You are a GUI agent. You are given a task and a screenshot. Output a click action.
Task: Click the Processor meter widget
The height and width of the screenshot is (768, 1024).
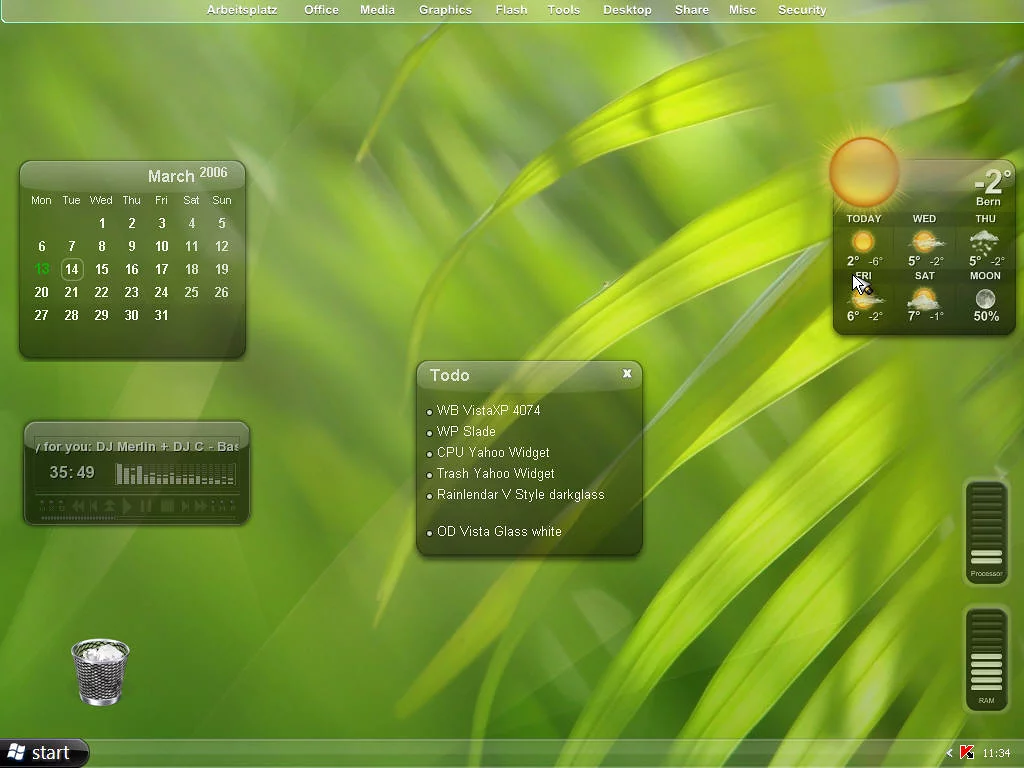[986, 530]
